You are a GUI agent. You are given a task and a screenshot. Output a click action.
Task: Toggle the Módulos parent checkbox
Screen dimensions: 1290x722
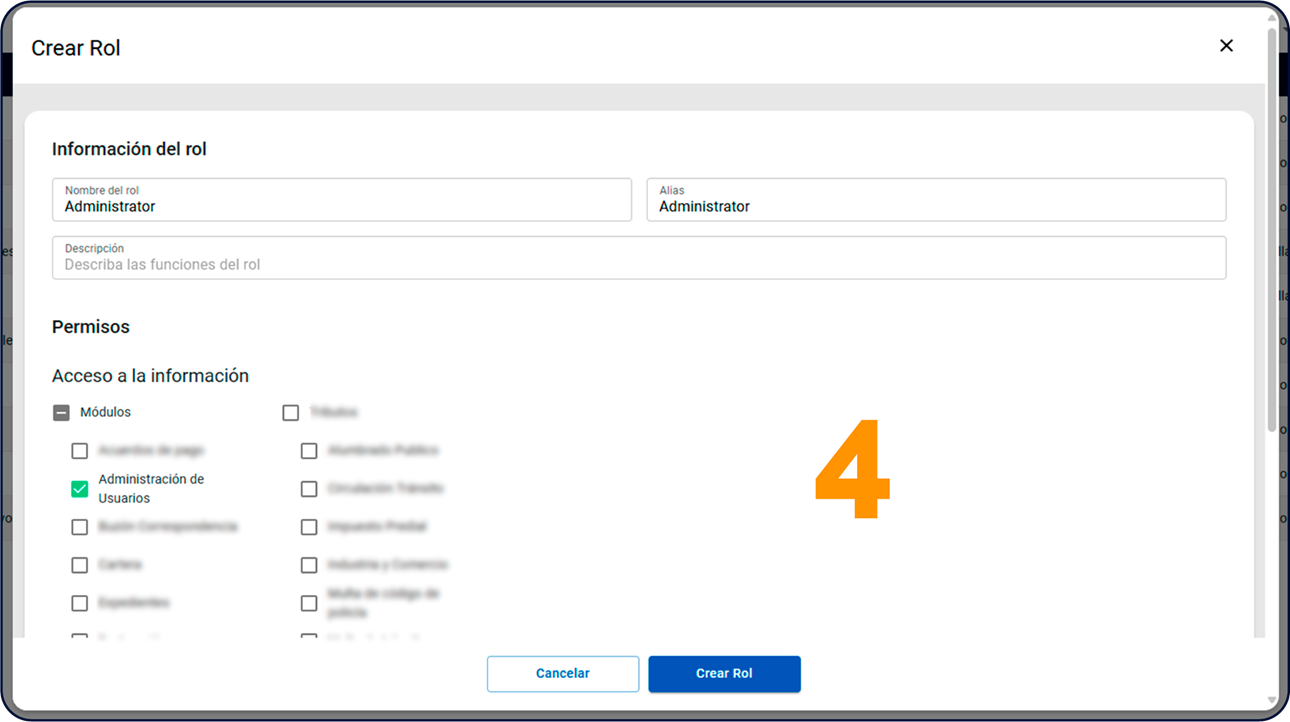61,413
